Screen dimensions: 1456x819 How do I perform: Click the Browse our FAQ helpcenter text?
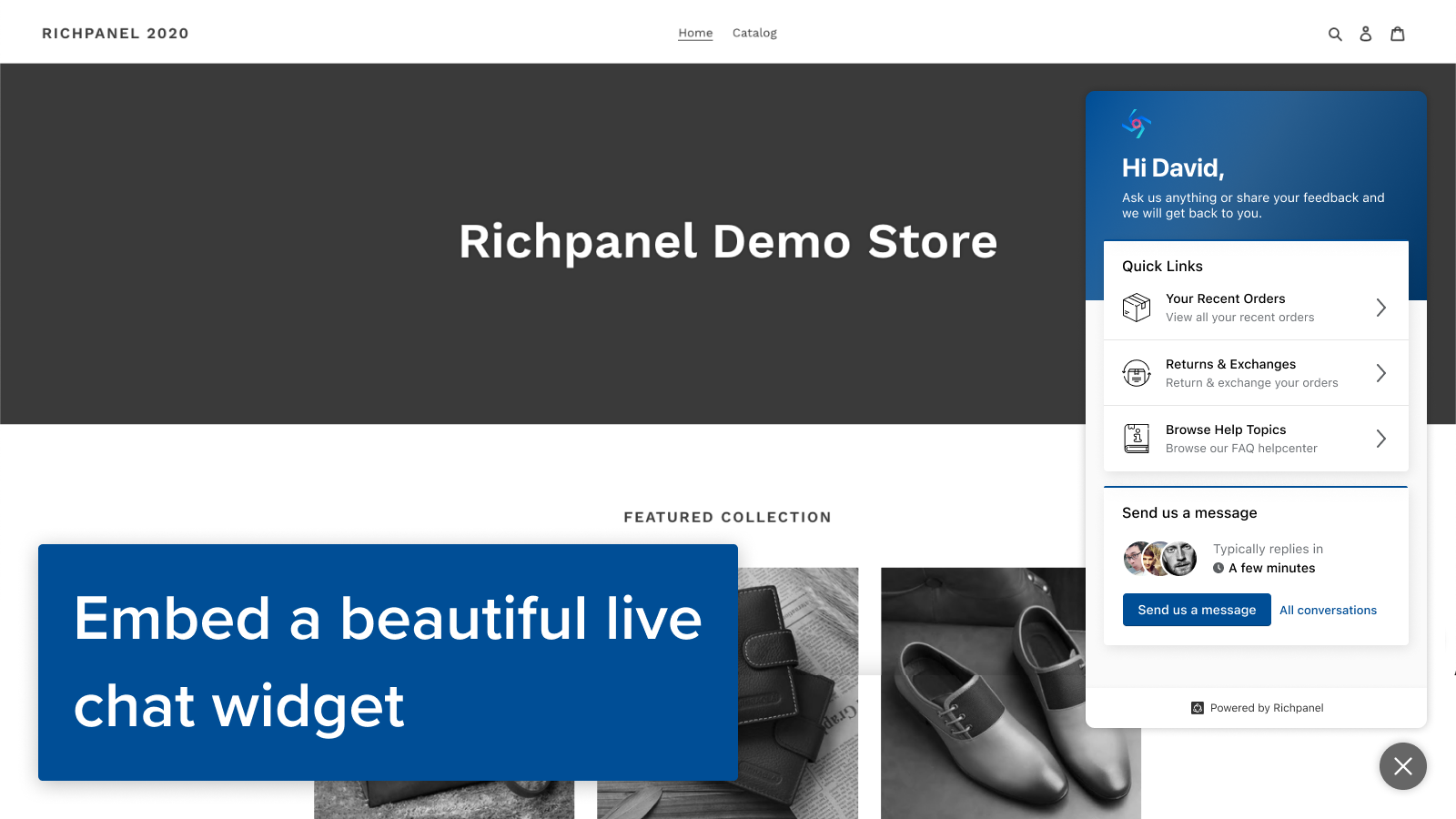pyautogui.click(x=1241, y=449)
